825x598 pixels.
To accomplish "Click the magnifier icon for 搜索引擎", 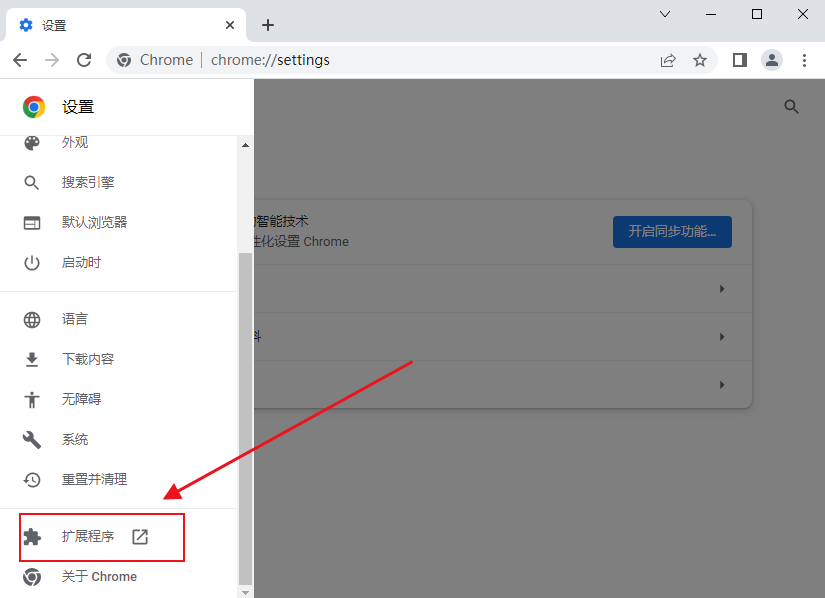I will click(x=32, y=183).
